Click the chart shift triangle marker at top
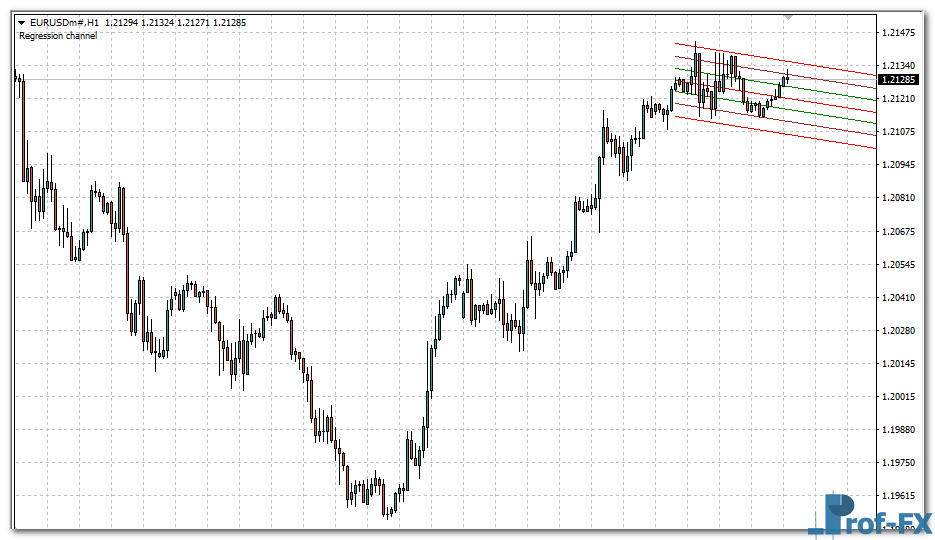The width and height of the screenshot is (935, 540). click(788, 18)
